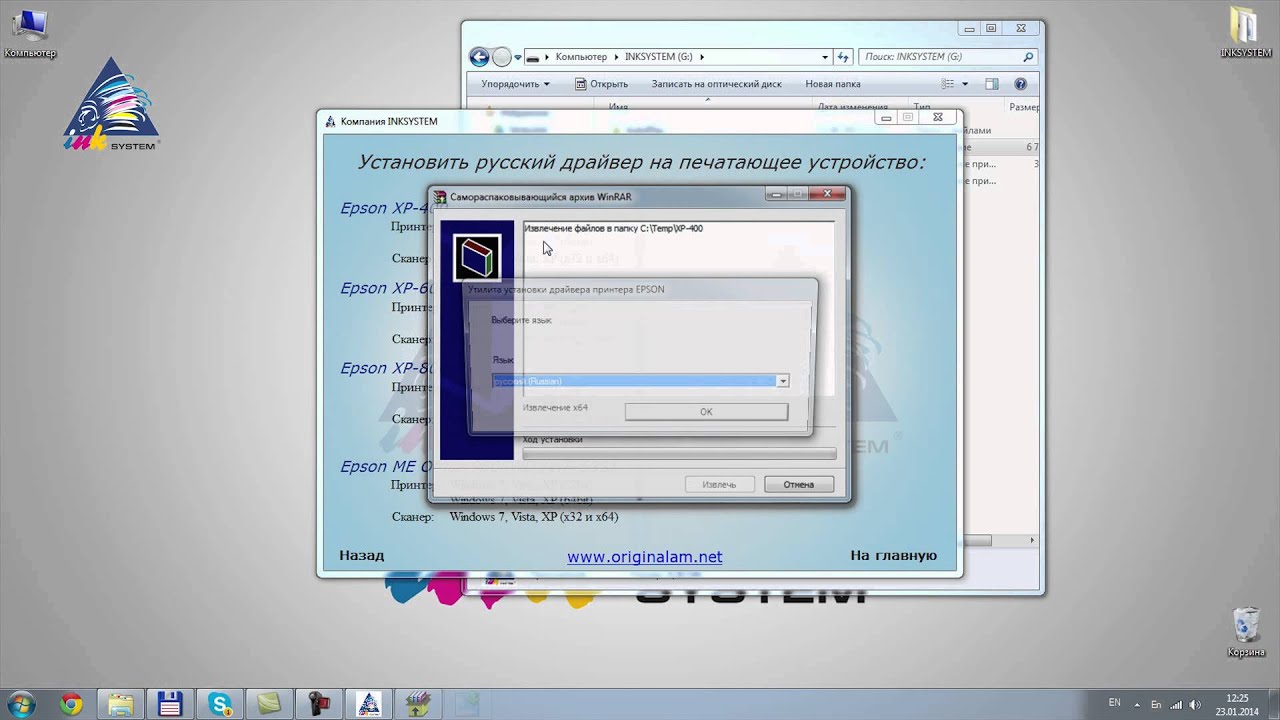Open the Корзина recycle bin icon

[x=1247, y=632]
